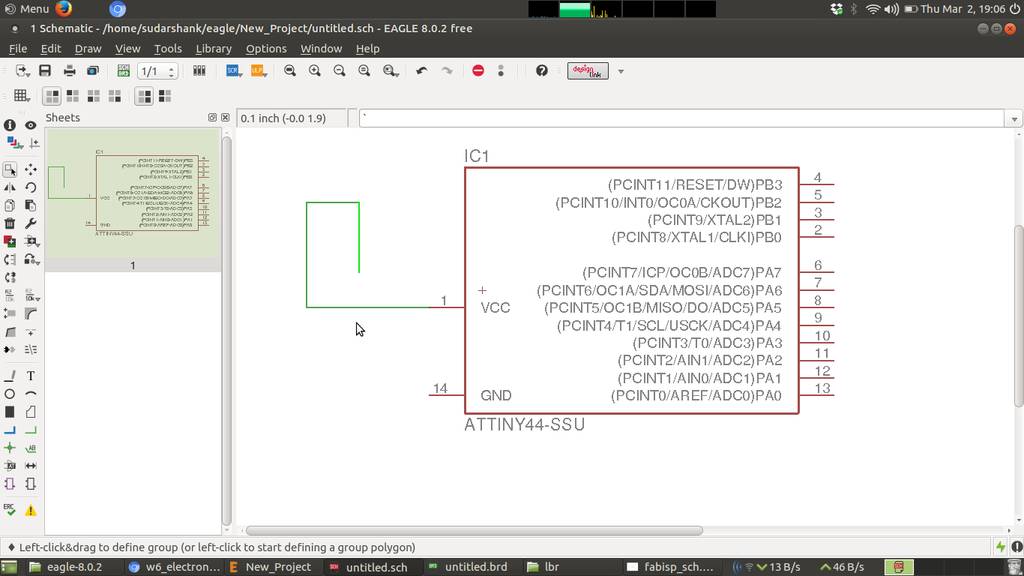Stop the current command with red icon

click(x=478, y=71)
